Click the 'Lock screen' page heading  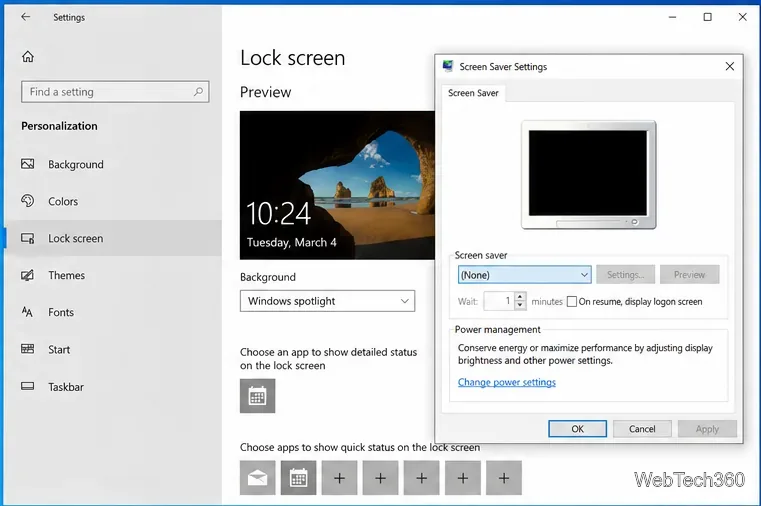tap(293, 58)
